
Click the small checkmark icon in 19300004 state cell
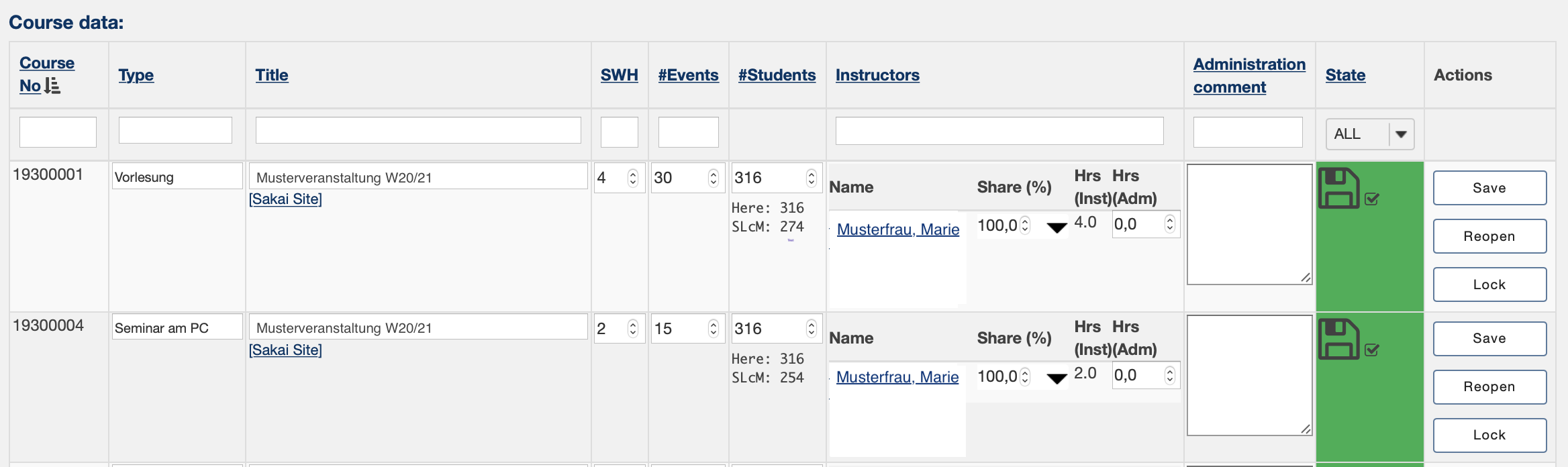click(1372, 350)
